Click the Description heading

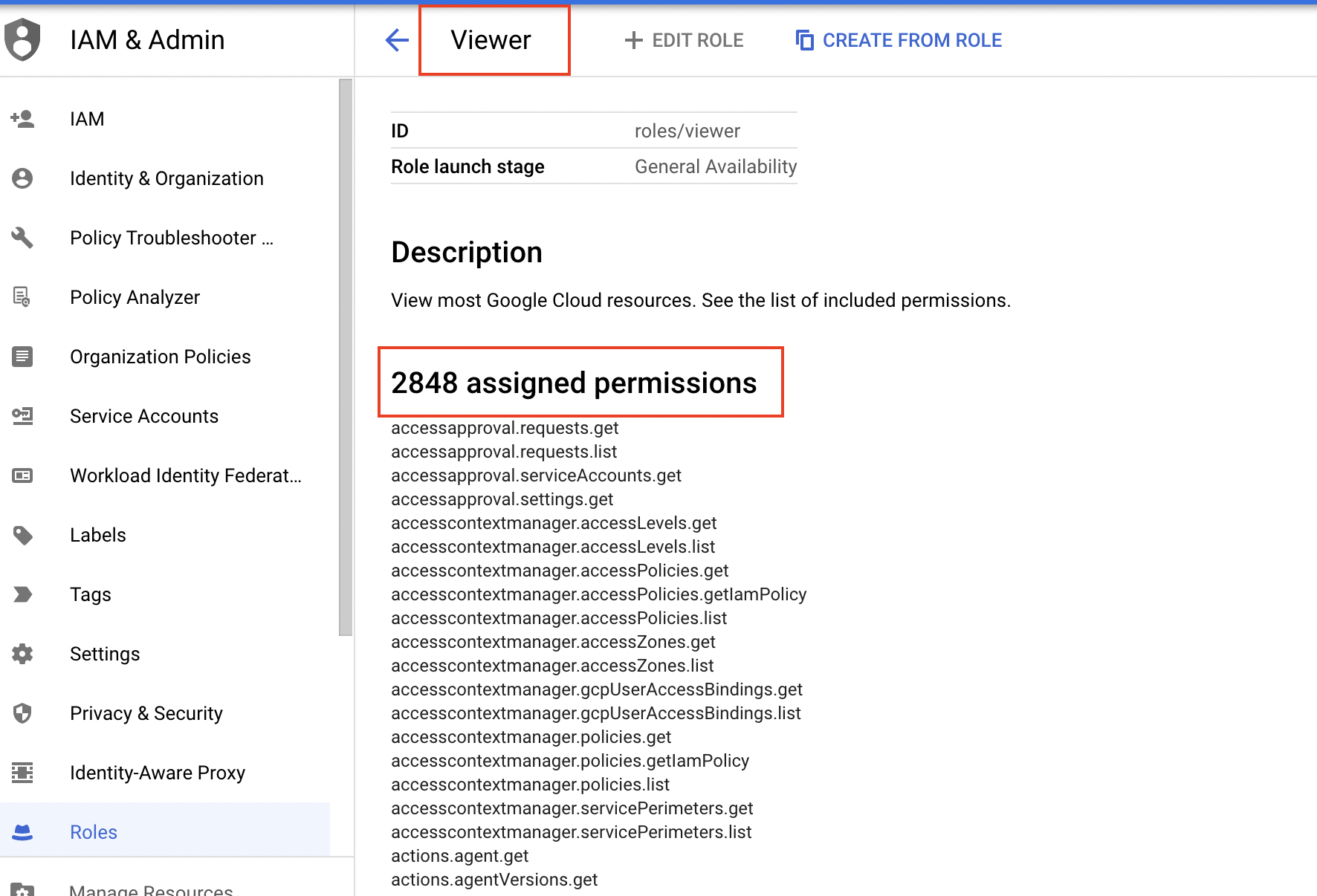tap(467, 253)
